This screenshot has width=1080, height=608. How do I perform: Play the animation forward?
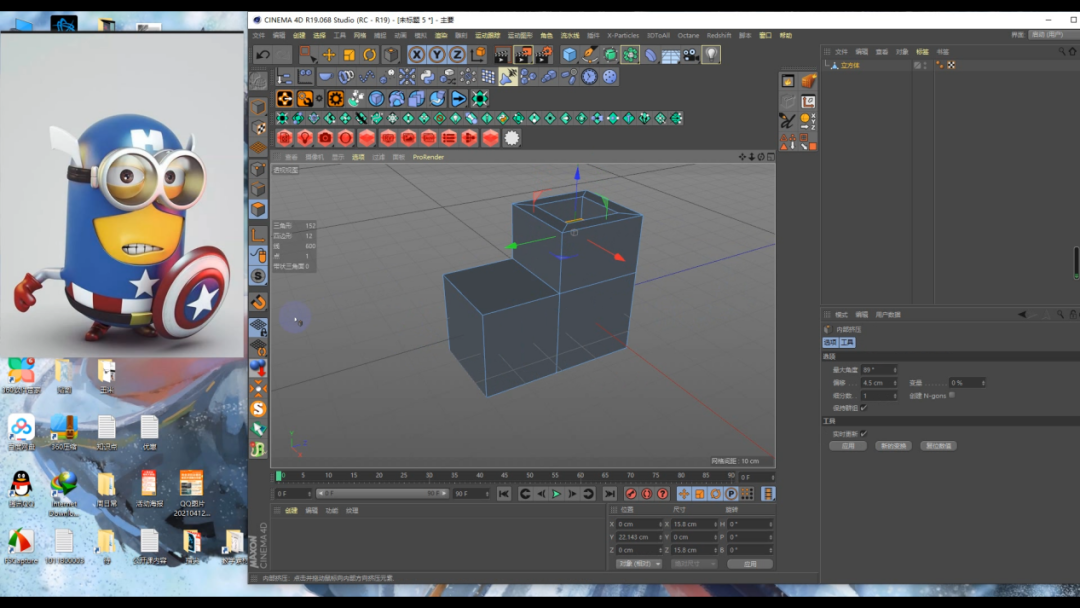[557, 494]
